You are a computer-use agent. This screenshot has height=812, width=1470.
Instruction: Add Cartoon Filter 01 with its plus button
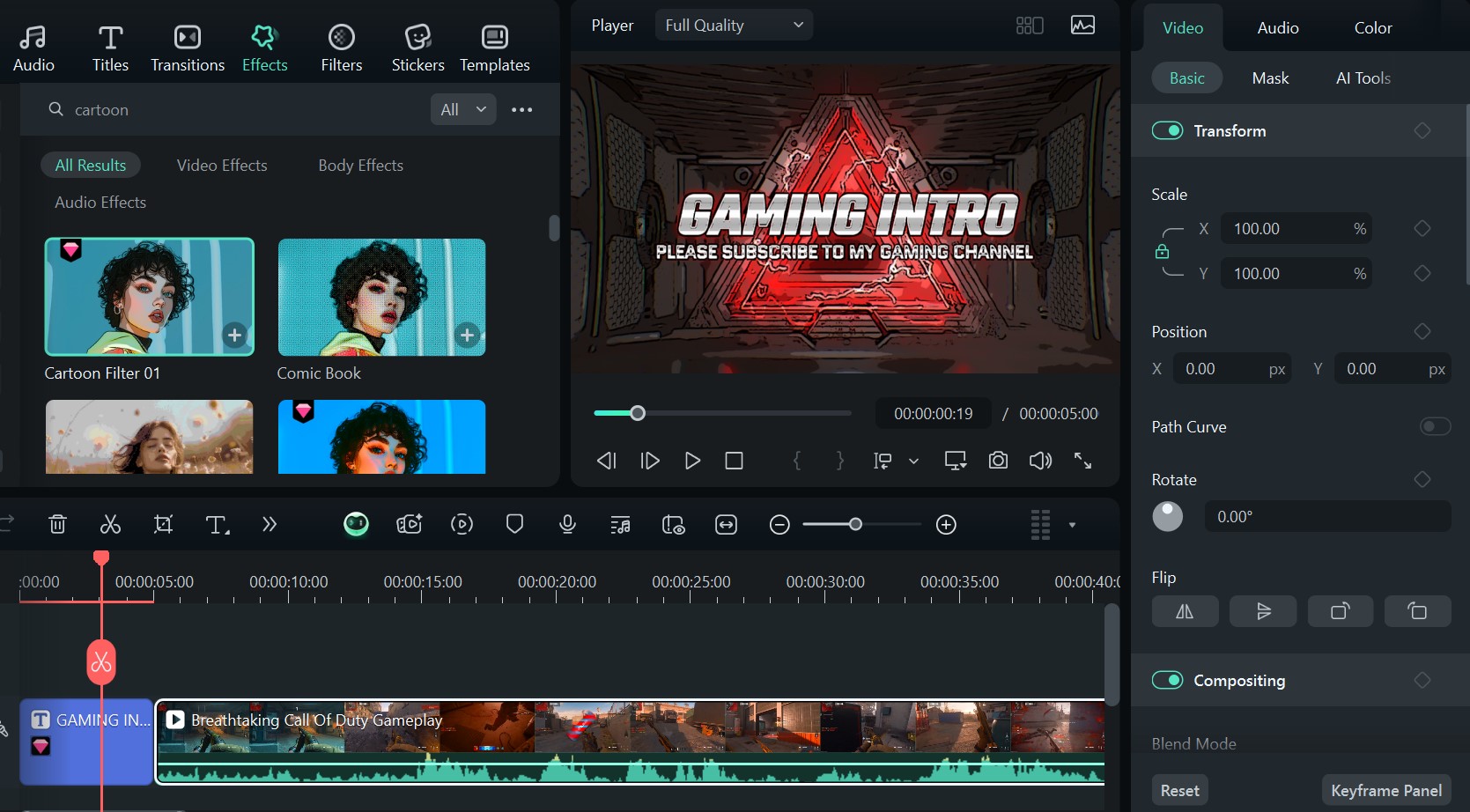point(234,336)
